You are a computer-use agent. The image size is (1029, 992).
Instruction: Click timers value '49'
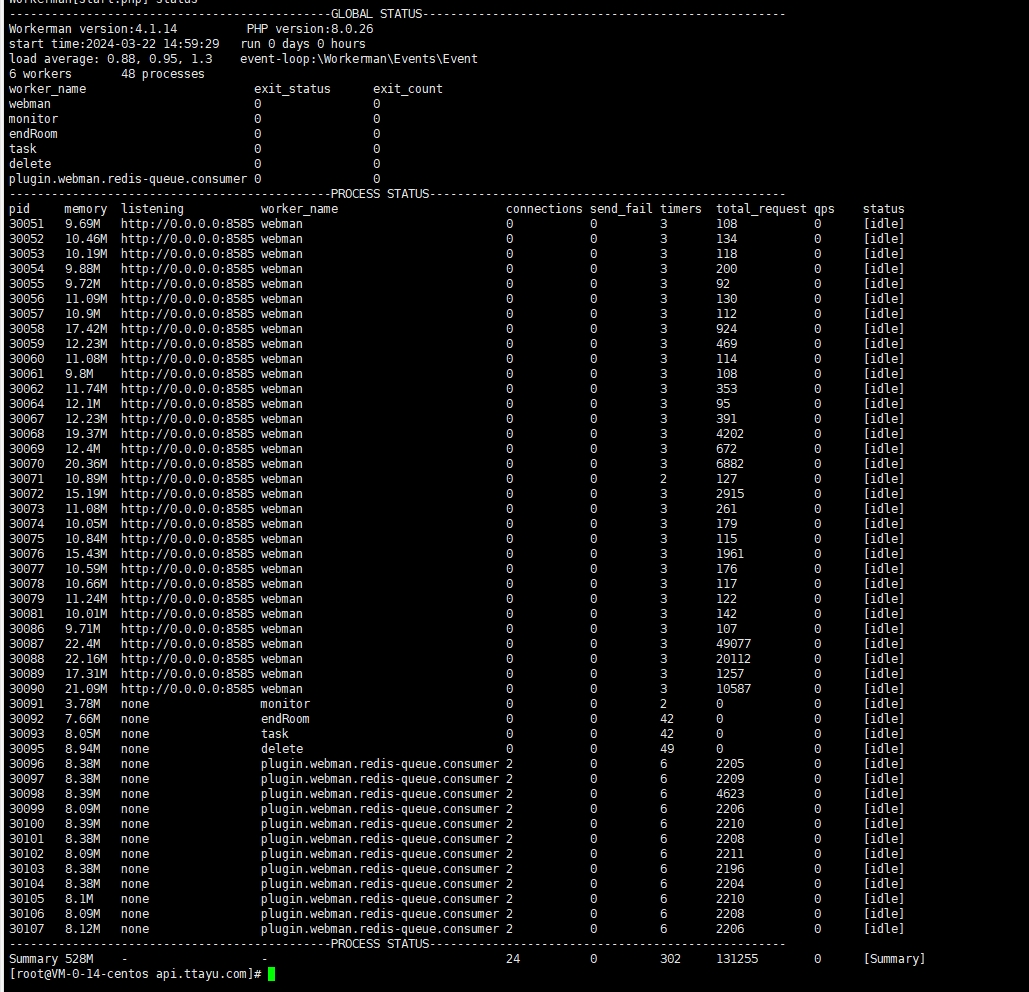click(667, 749)
